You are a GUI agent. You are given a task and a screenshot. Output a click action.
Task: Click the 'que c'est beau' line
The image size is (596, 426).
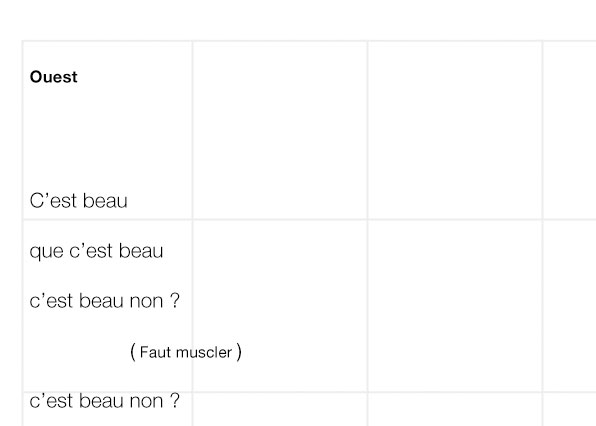(96, 251)
